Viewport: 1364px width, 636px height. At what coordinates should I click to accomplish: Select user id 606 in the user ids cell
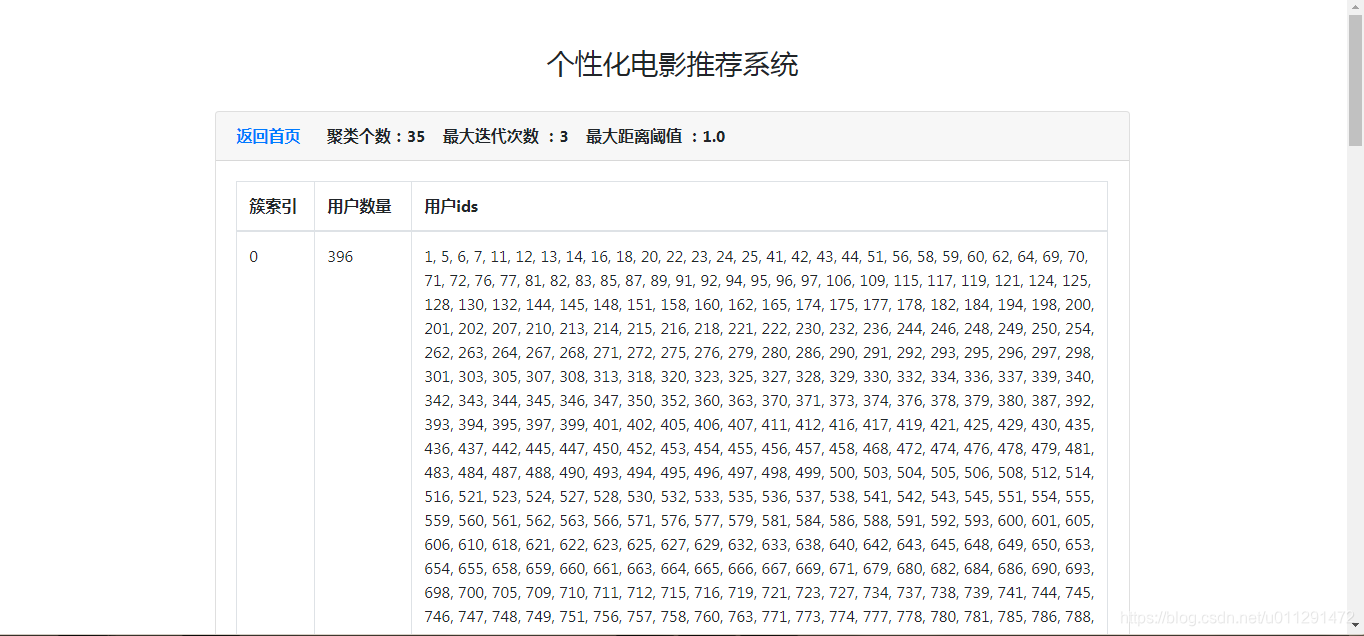point(438,544)
